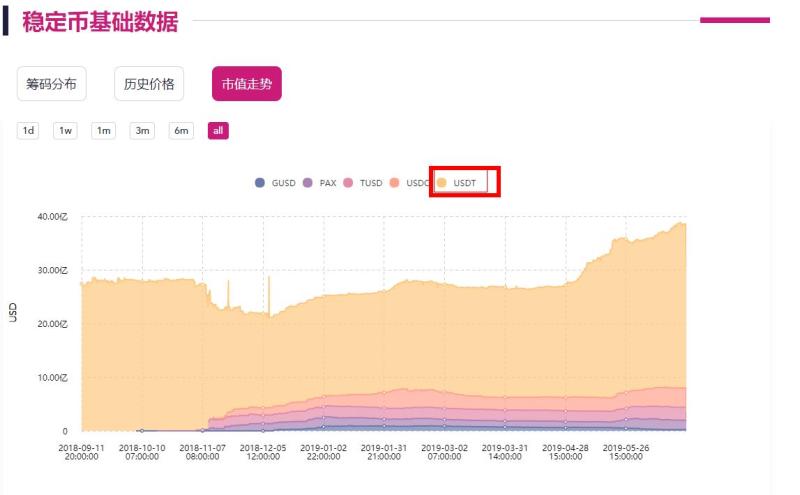Click the 2019-01-02 22:00:00 date label
Screen dimensions: 800x495
pyautogui.click(x=323, y=452)
